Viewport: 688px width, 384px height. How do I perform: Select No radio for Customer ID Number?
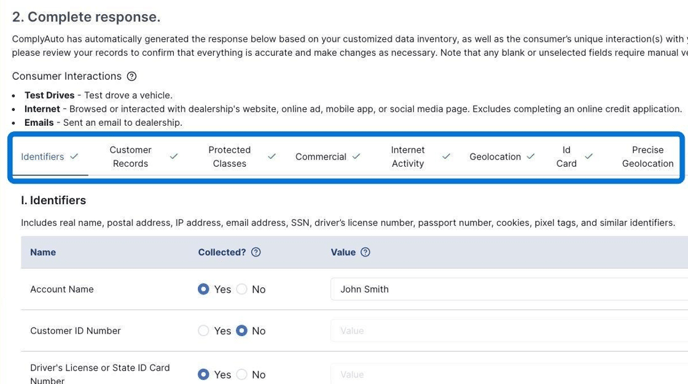(242, 330)
